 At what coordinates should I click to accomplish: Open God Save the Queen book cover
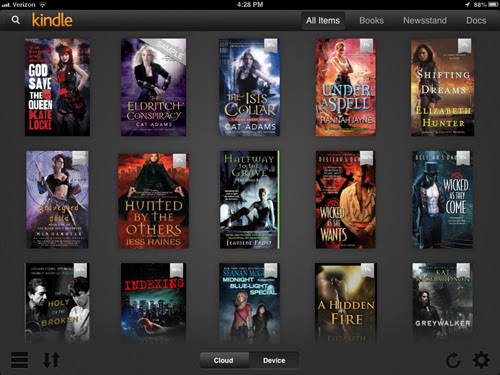pos(57,87)
